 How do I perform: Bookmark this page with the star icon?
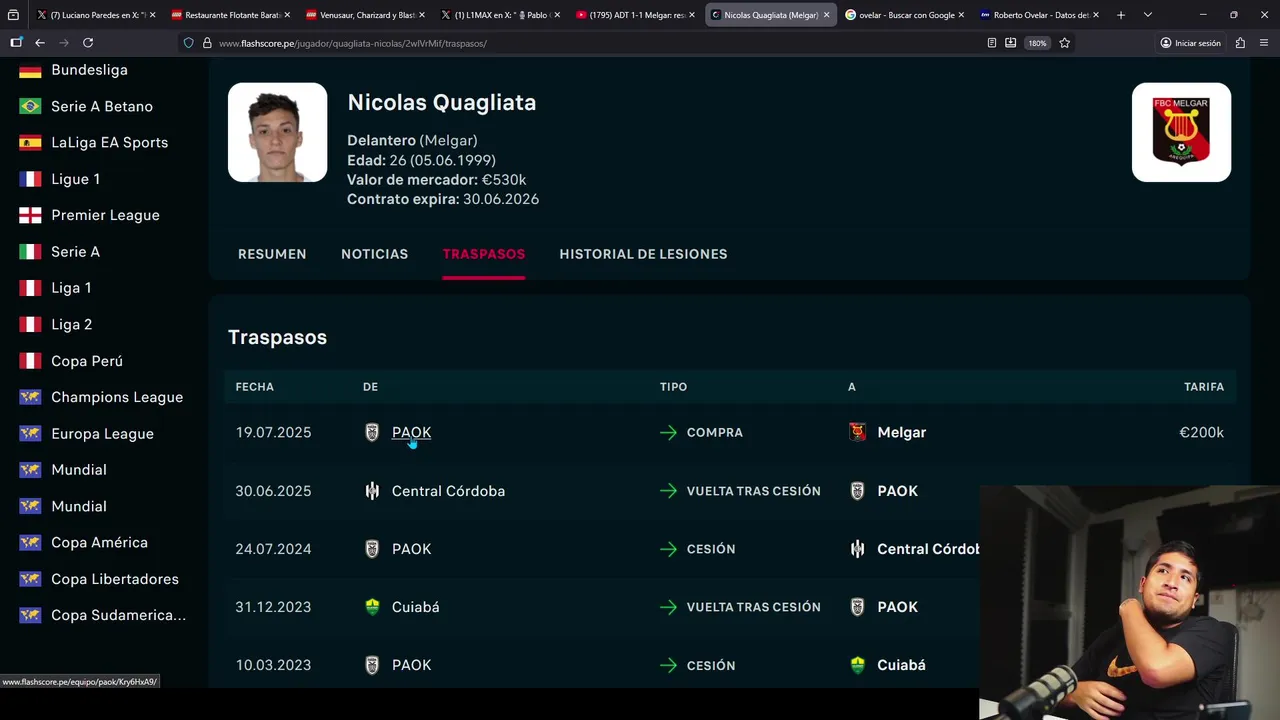tap(1064, 43)
